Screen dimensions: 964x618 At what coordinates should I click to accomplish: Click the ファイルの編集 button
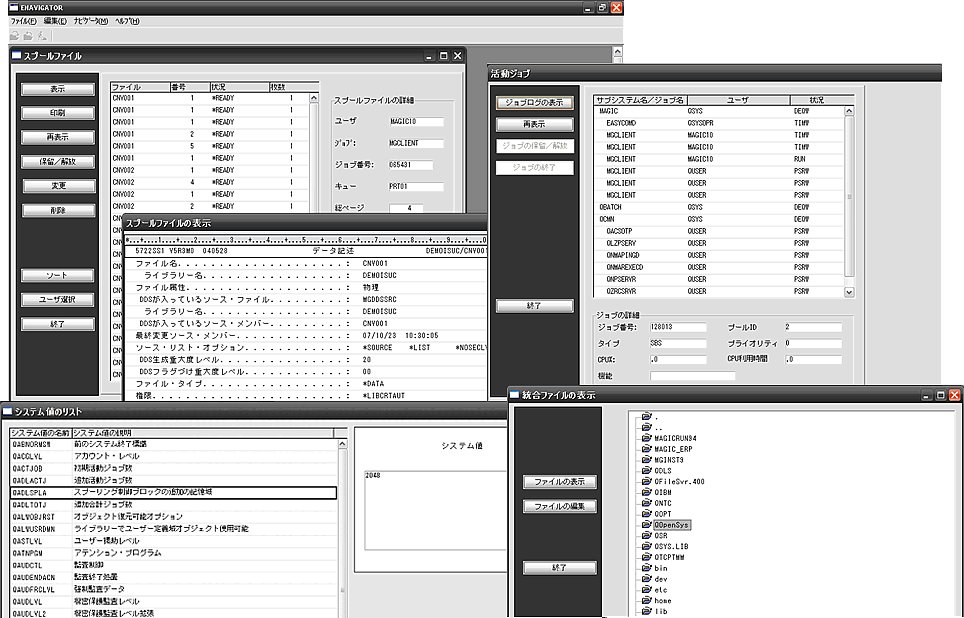tap(559, 507)
